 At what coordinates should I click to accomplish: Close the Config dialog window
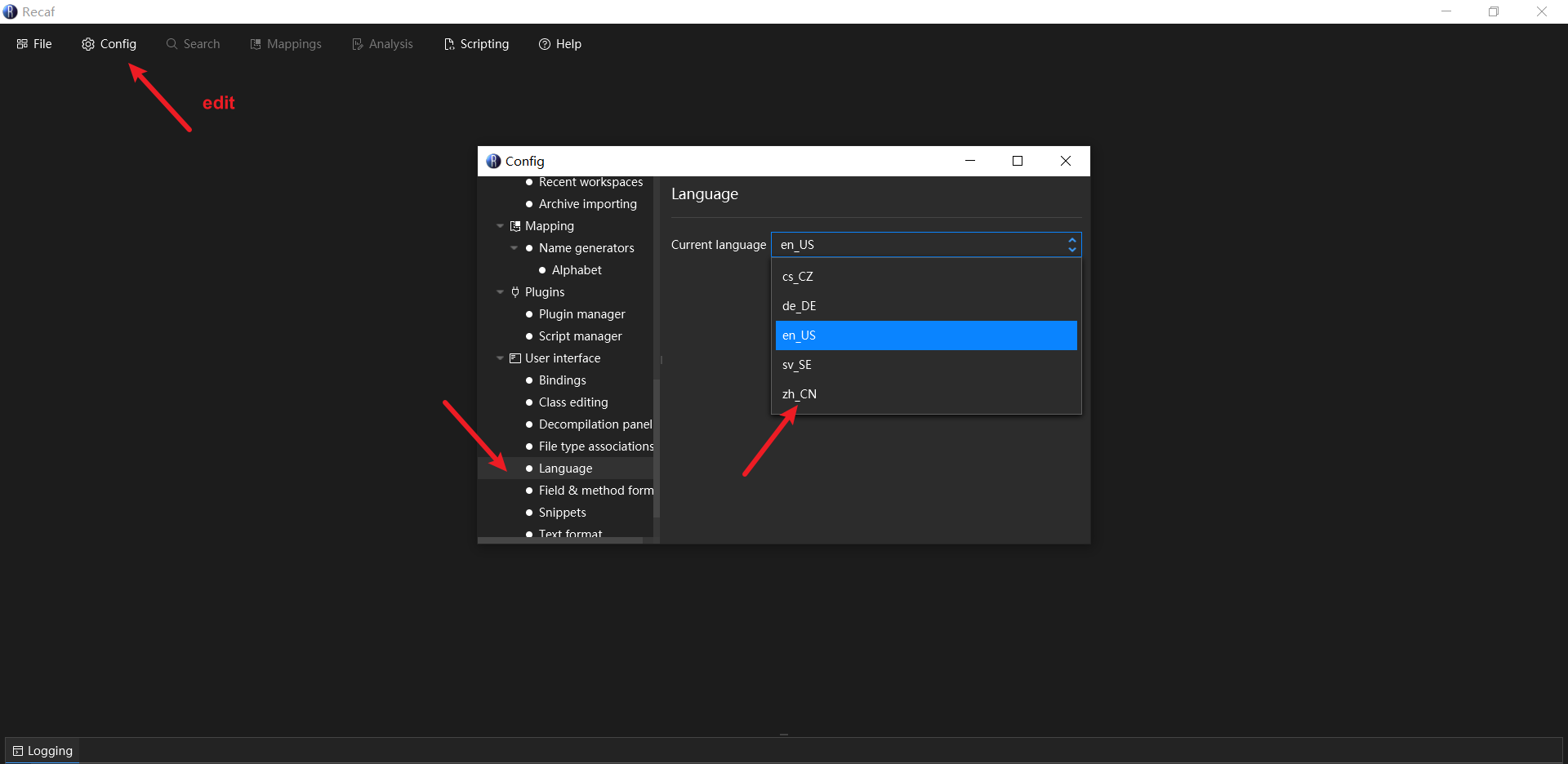point(1065,161)
